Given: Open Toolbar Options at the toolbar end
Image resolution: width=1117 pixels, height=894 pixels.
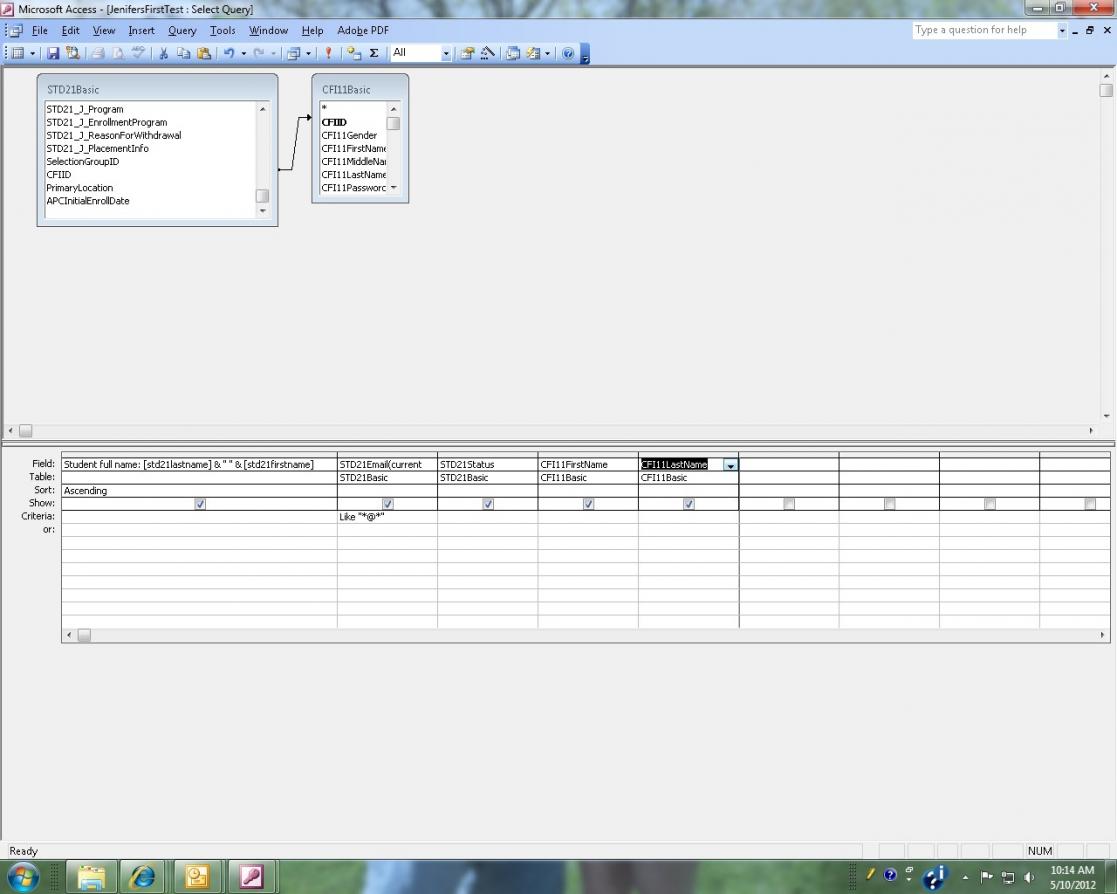Looking at the screenshot, I should (x=585, y=54).
